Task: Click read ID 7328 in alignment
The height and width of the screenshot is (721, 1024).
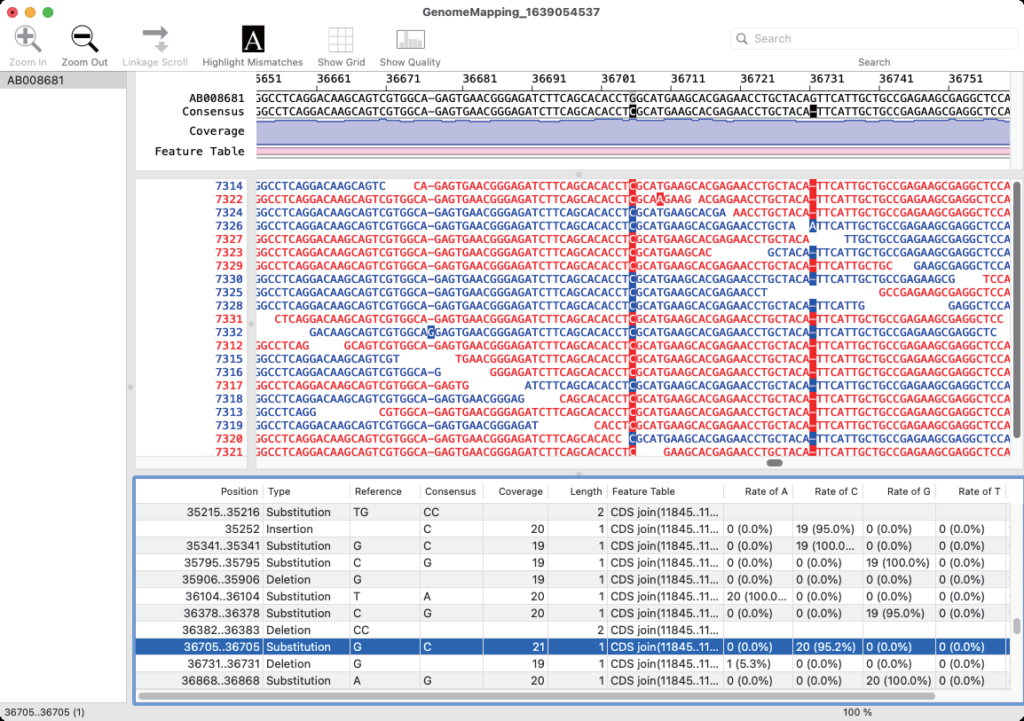Action: [229, 306]
